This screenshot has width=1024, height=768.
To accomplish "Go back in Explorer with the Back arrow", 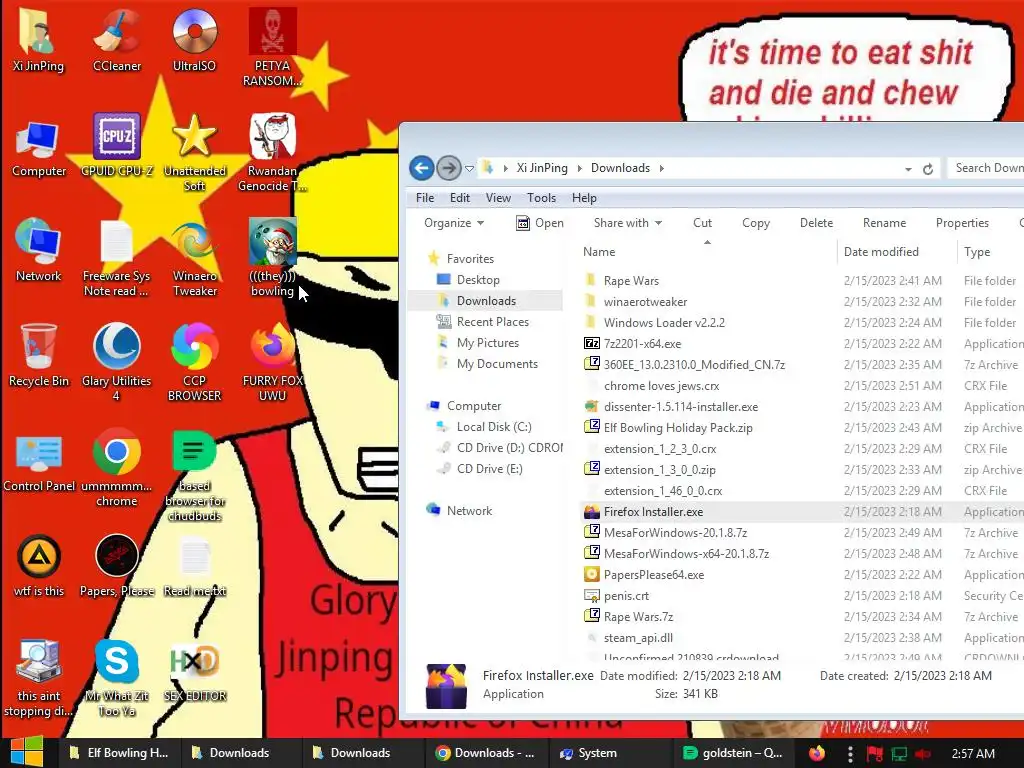I will pos(422,168).
